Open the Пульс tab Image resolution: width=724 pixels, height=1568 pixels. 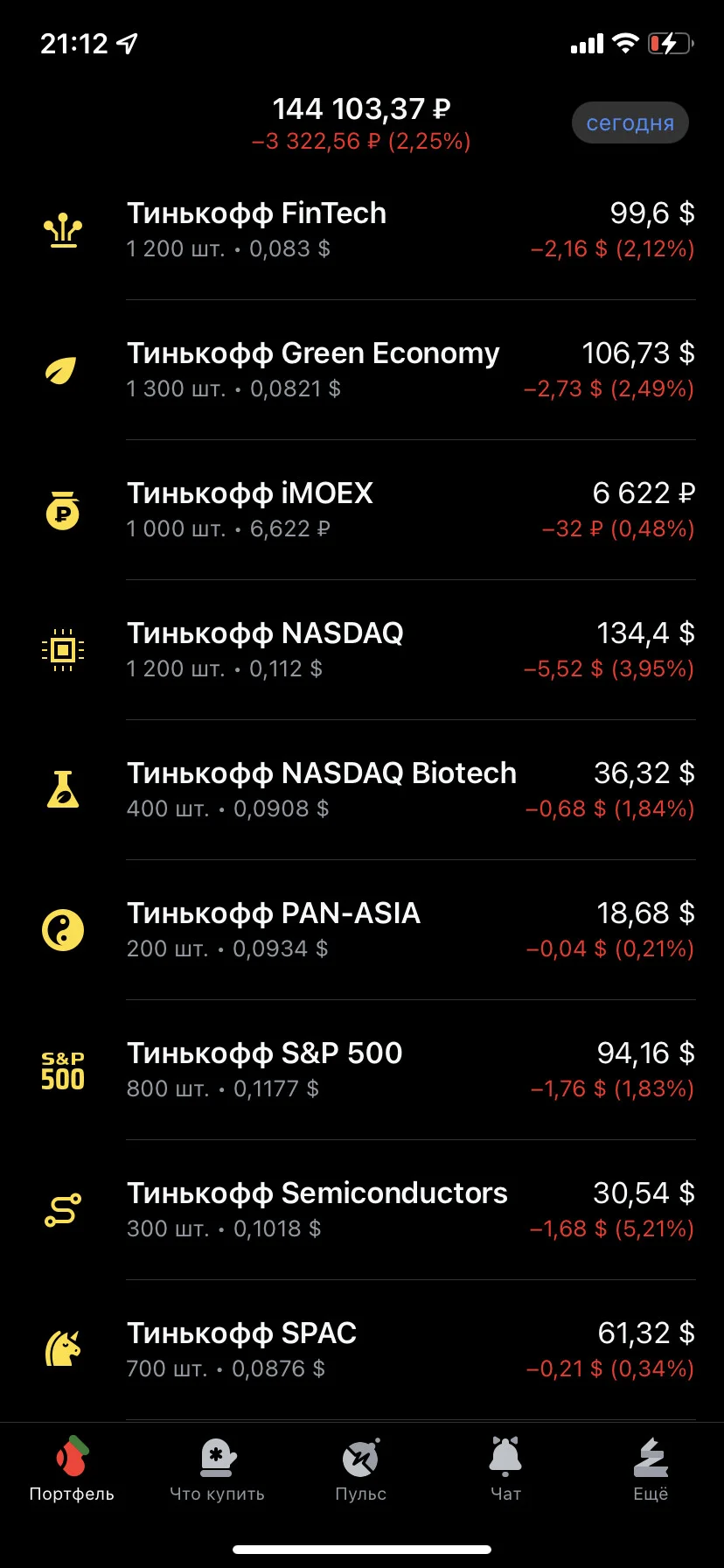point(361,1469)
